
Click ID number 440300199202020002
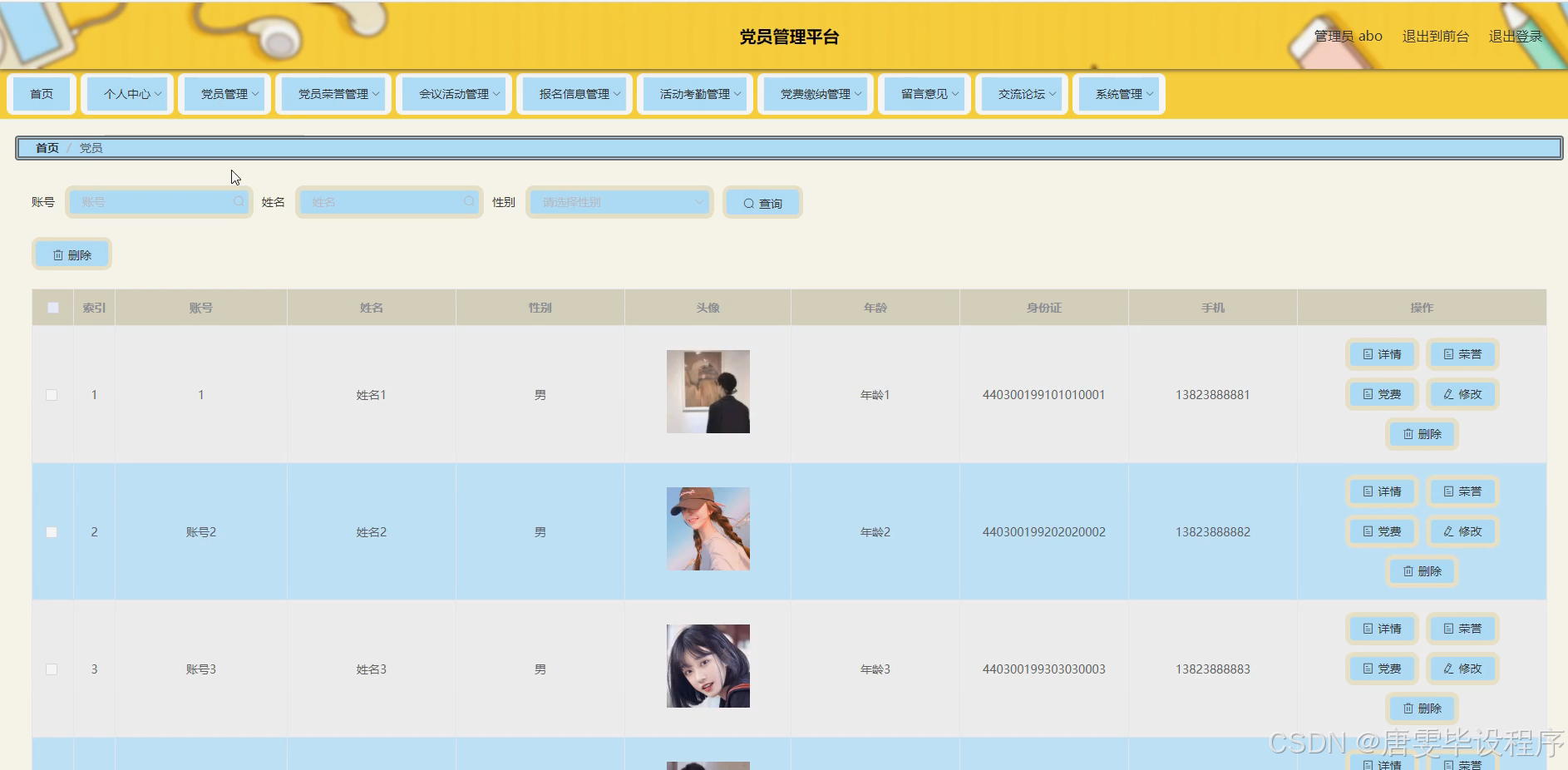[x=1044, y=532]
